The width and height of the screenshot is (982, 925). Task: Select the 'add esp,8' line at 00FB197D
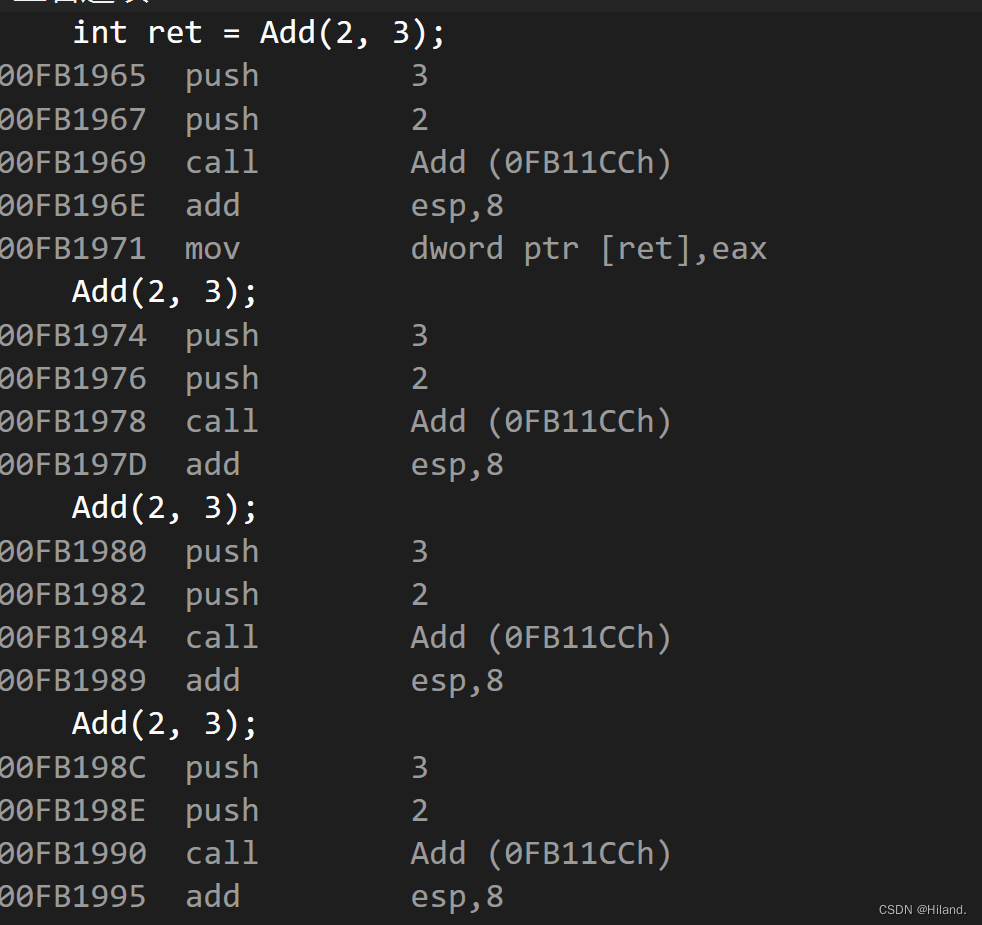(x=212, y=465)
